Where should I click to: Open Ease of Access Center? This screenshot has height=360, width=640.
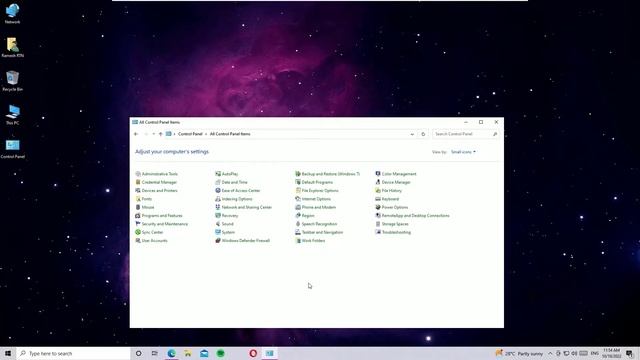(x=238, y=191)
